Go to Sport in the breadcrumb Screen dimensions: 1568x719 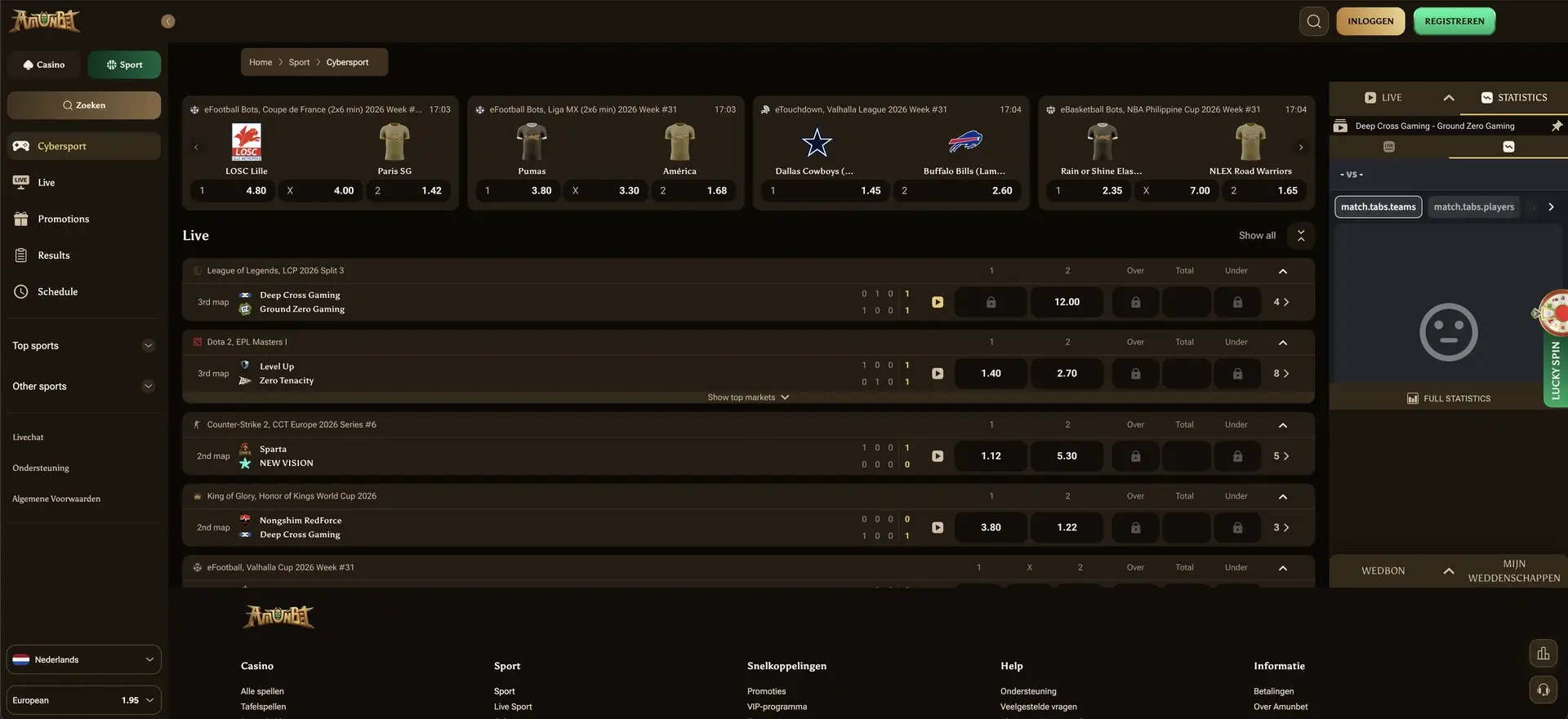(299, 62)
